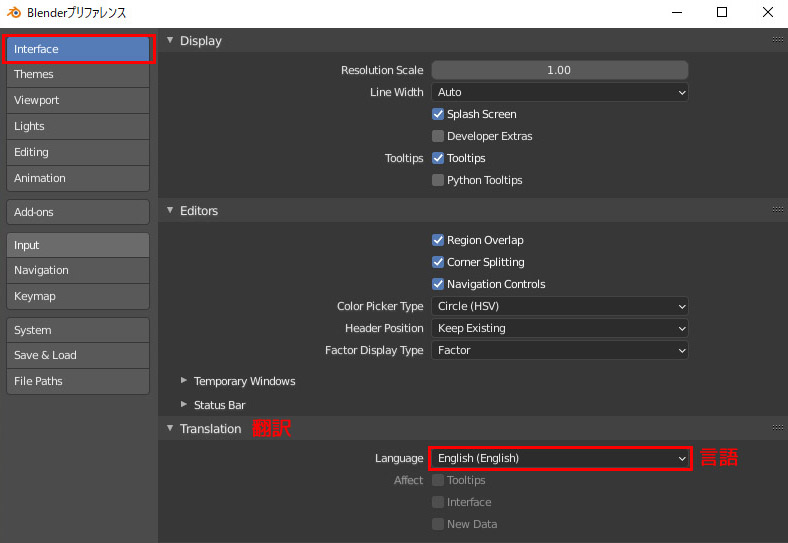
Task: Click the Factor Display Type label
Action: coord(374,350)
